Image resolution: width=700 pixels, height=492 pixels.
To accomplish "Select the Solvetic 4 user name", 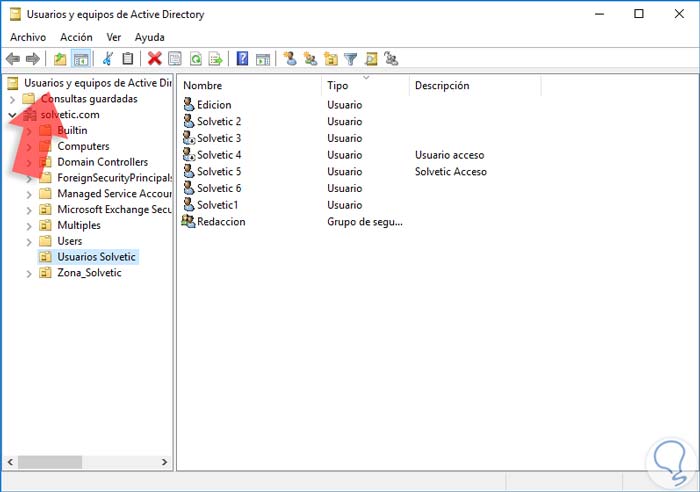I will 219,155.
